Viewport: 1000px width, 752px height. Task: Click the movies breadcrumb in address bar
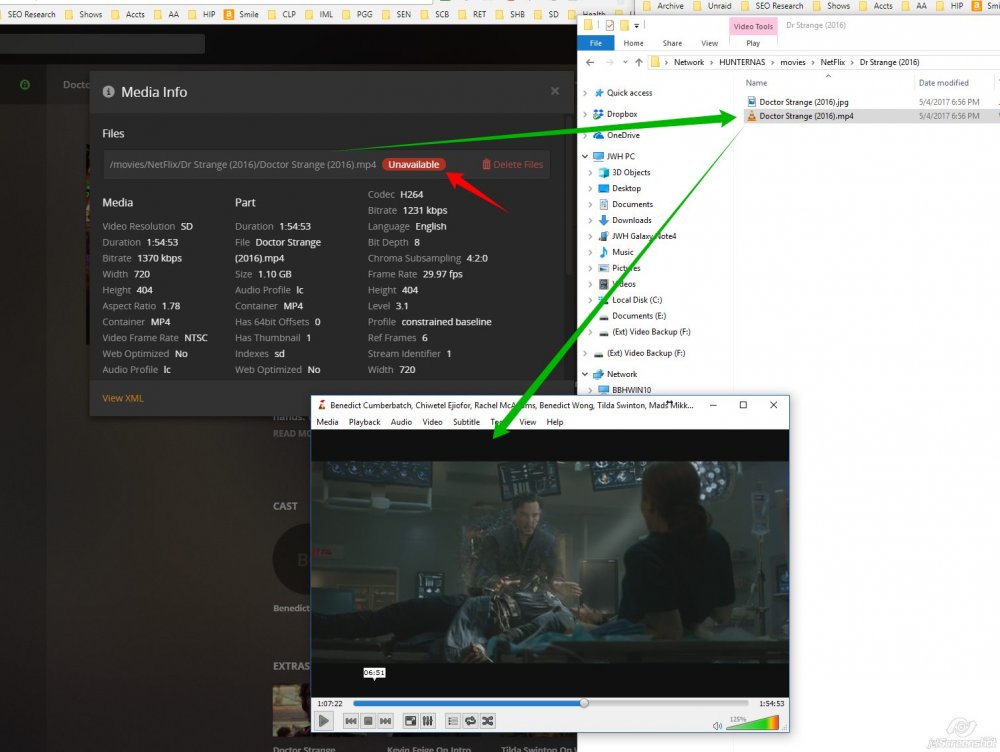[x=793, y=62]
